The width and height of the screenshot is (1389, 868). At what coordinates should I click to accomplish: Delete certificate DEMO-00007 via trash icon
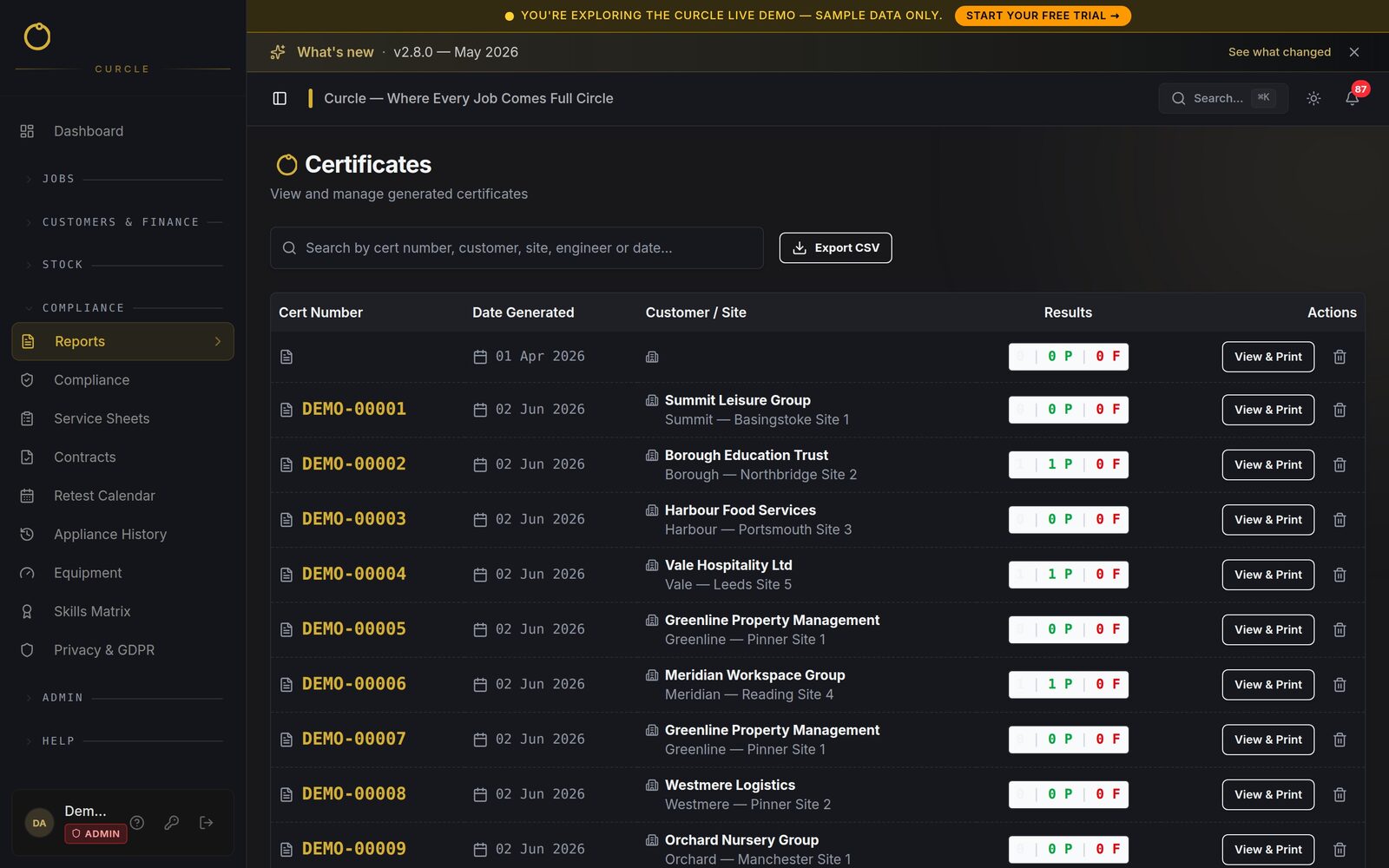pos(1340,740)
